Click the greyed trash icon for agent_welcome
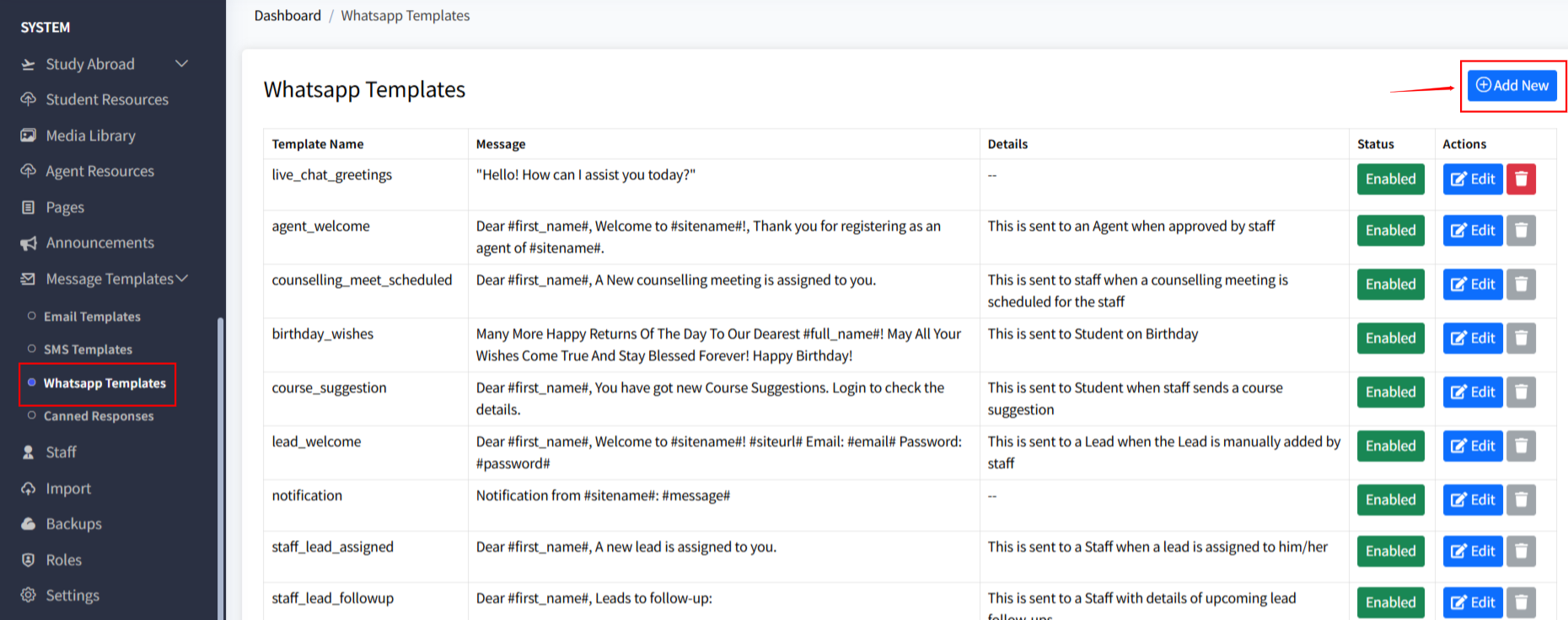The height and width of the screenshot is (620, 1568). point(1521,230)
